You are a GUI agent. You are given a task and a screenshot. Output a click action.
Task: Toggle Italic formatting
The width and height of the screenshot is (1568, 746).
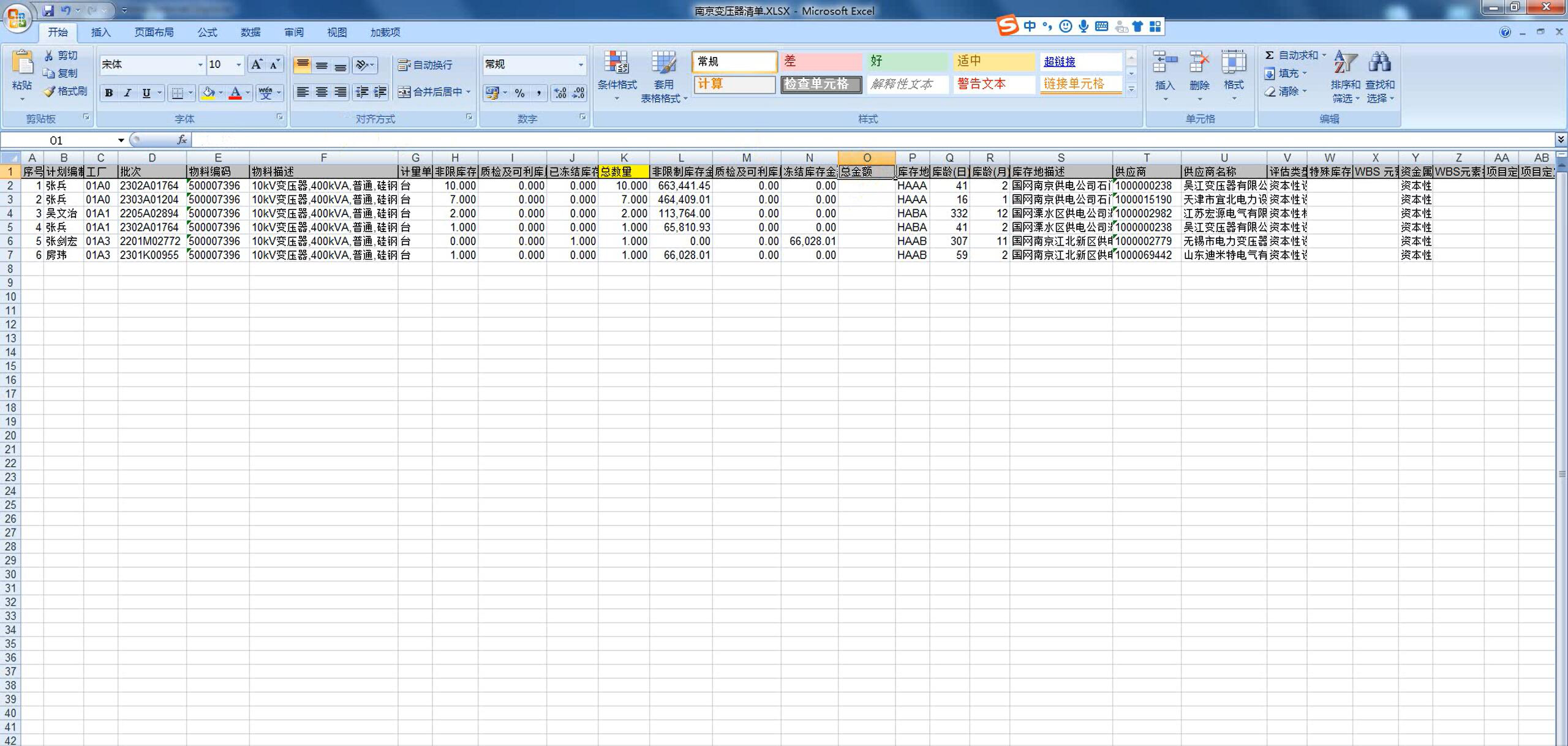tap(127, 92)
